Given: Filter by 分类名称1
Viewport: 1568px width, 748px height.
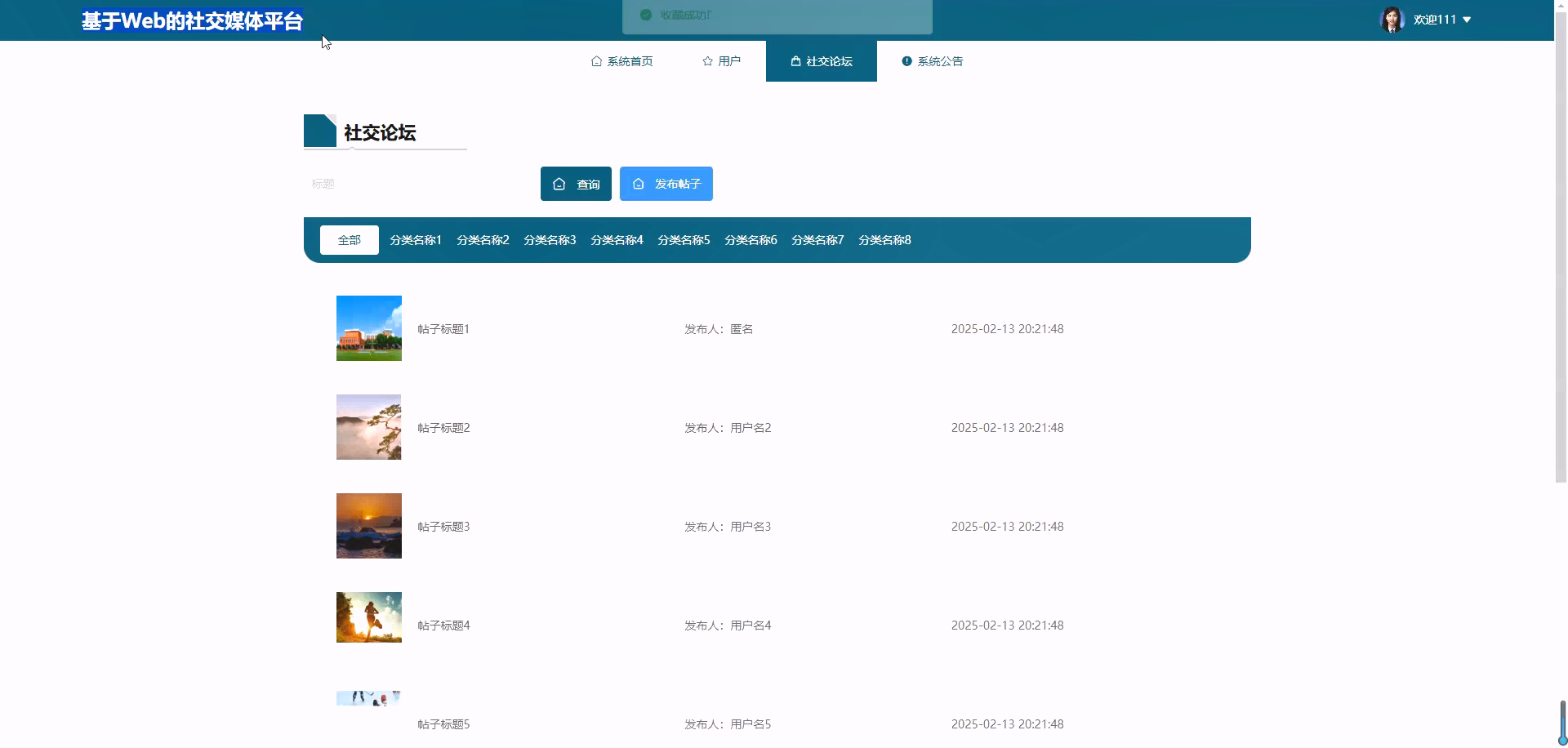Looking at the screenshot, I should 416,240.
